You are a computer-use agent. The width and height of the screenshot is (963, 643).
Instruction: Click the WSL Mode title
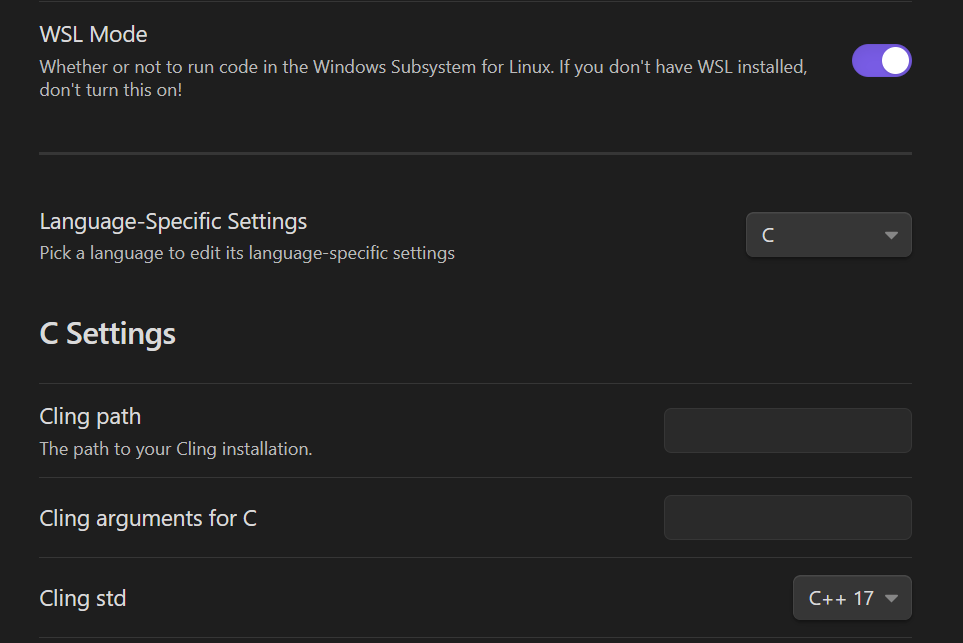pyautogui.click(x=94, y=34)
